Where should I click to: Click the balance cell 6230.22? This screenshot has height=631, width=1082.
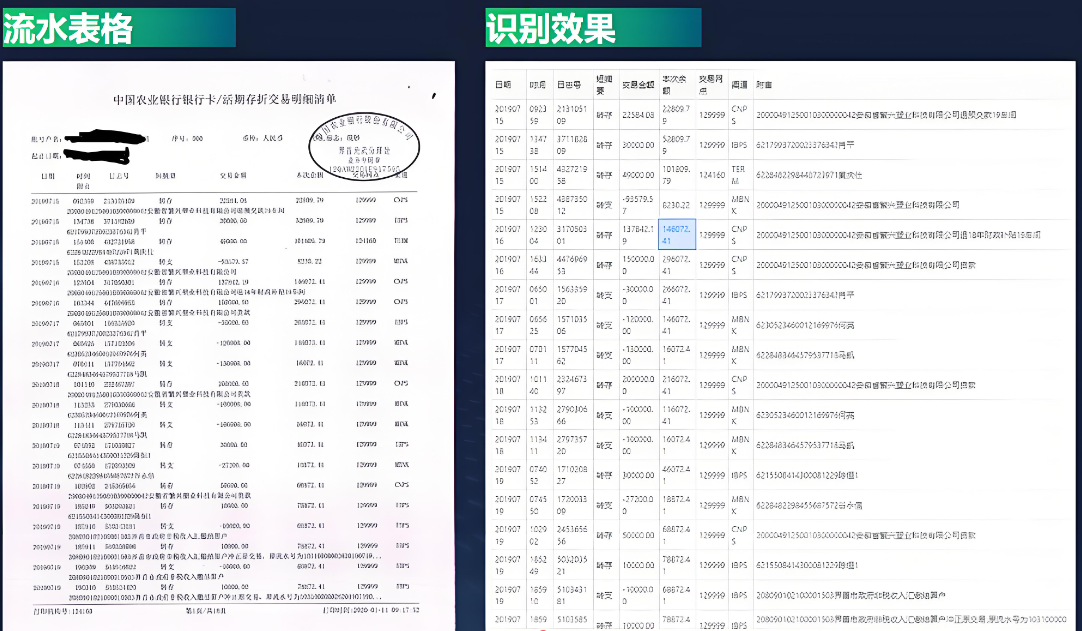click(676, 205)
